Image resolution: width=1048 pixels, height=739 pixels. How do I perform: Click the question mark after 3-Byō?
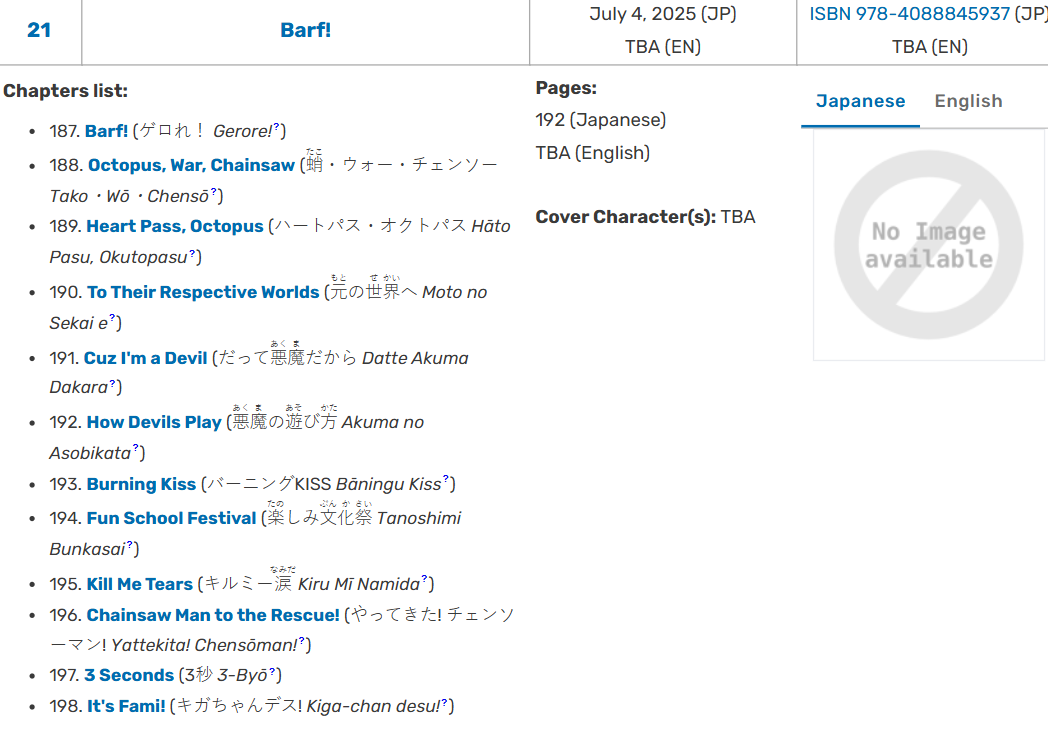click(x=272, y=671)
